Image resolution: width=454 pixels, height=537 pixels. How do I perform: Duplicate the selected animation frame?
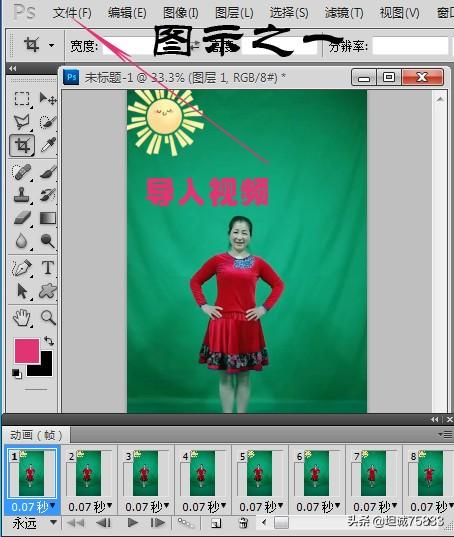(x=216, y=523)
